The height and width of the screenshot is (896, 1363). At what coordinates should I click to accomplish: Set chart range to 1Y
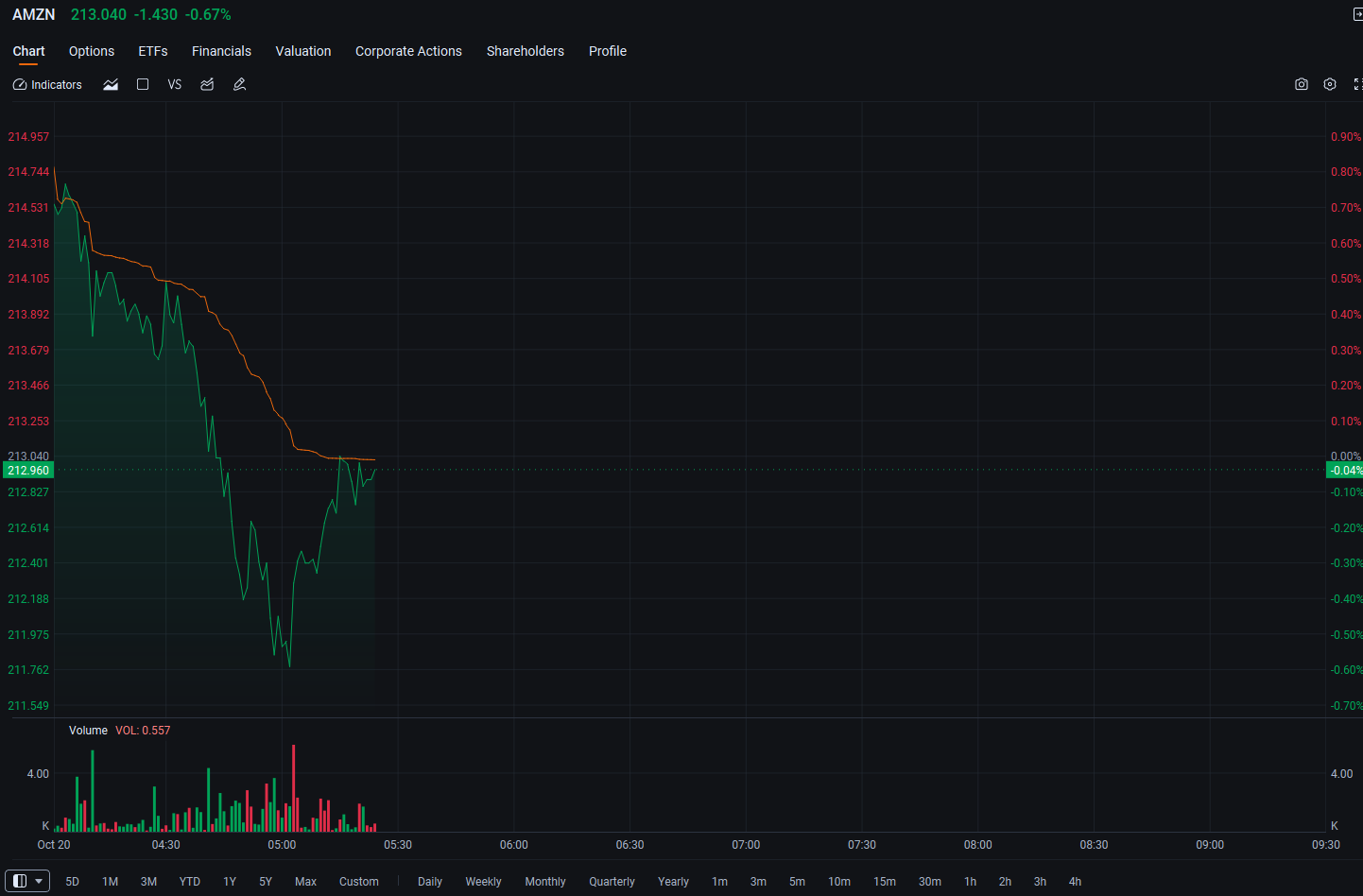tap(230, 882)
